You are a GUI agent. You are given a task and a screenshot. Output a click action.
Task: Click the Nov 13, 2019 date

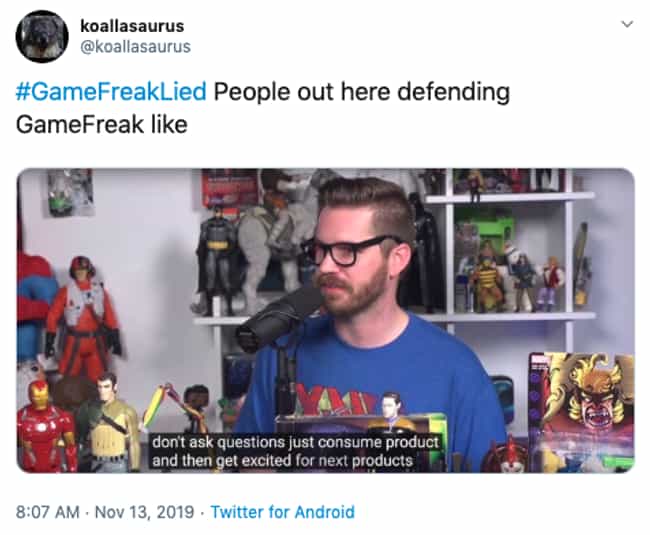point(144,512)
